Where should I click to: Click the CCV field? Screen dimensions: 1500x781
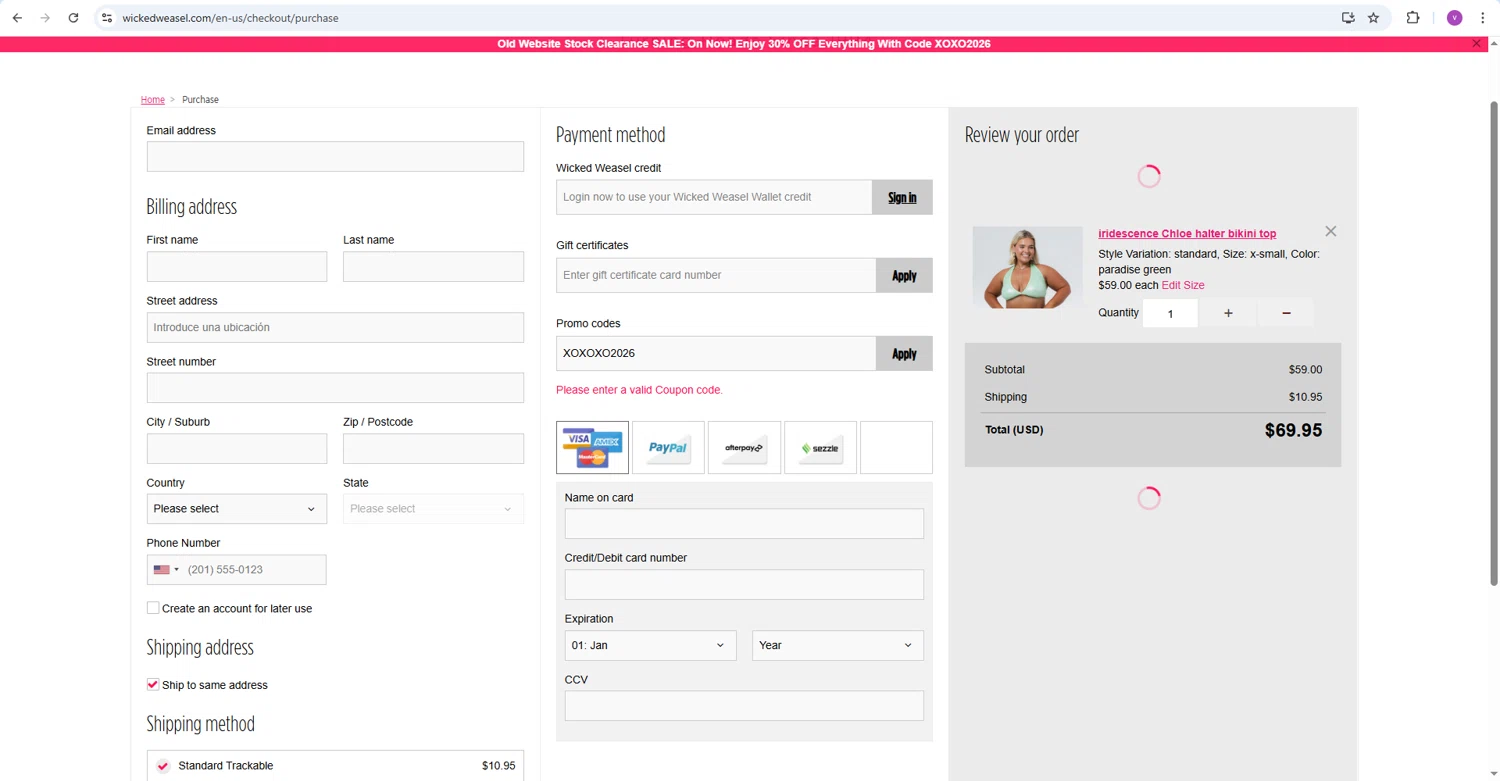[744, 706]
